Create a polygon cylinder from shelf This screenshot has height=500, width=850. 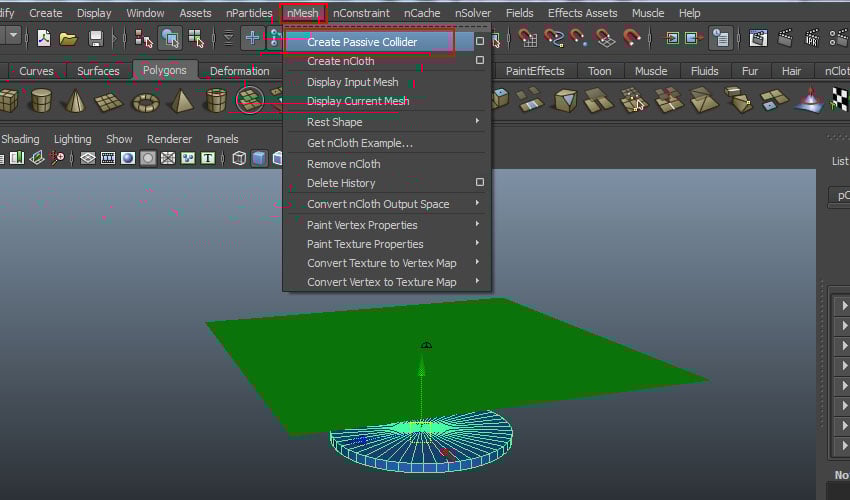(41, 101)
